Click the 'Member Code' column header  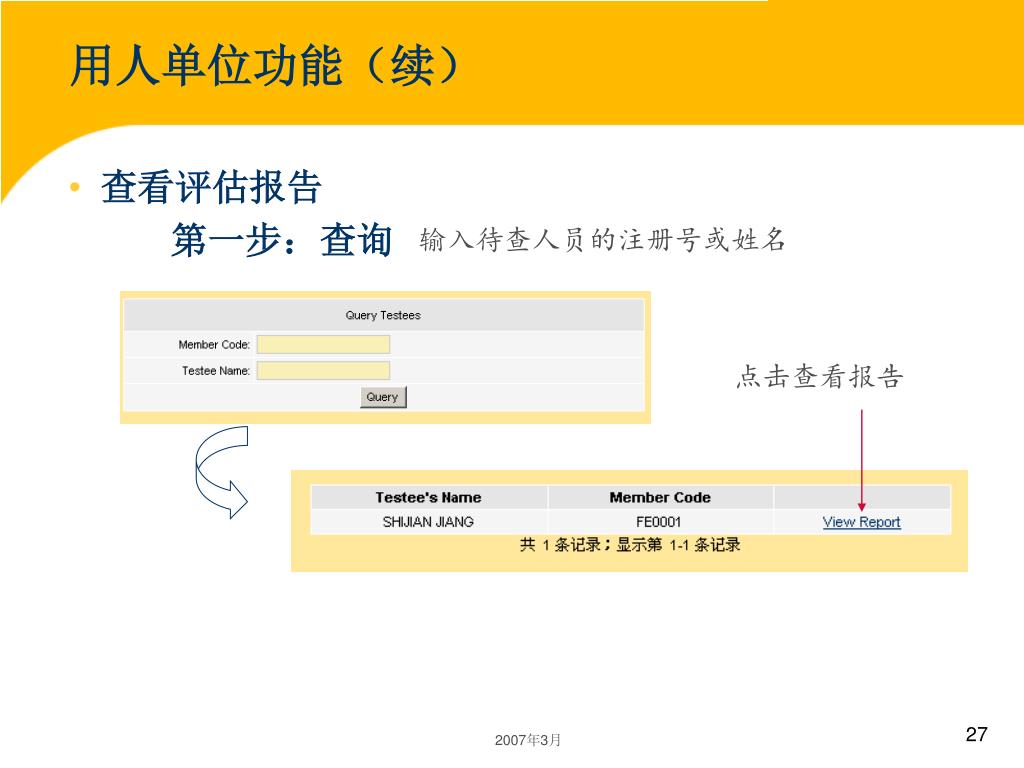(660, 498)
